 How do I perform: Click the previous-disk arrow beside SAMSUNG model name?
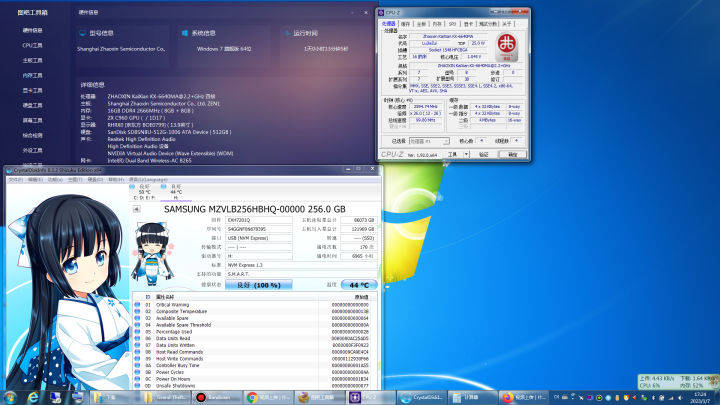coord(136,209)
